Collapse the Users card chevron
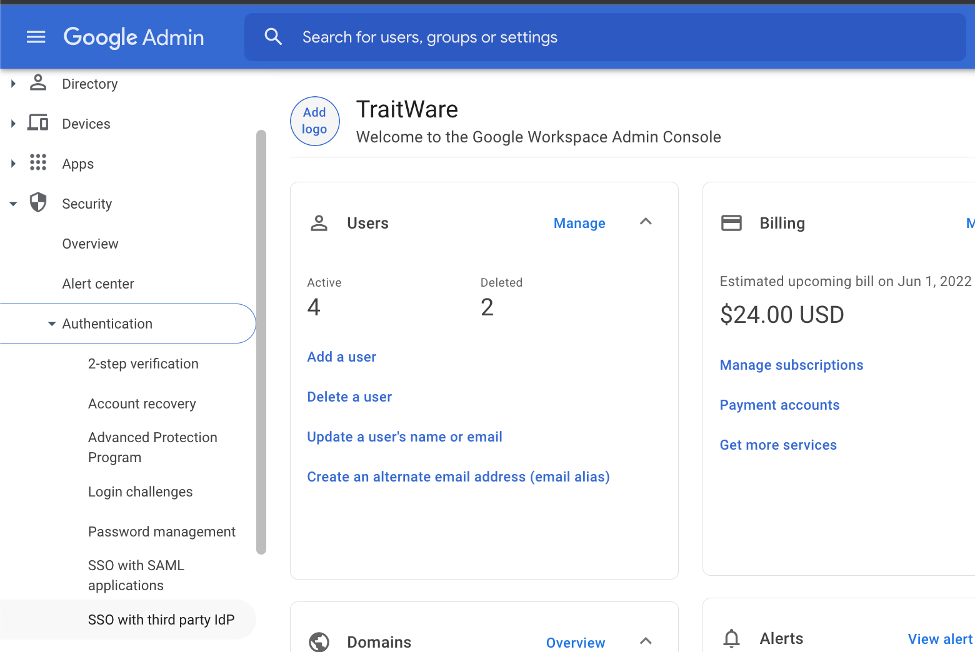Image resolution: width=977 pixels, height=652 pixels. pos(646,222)
